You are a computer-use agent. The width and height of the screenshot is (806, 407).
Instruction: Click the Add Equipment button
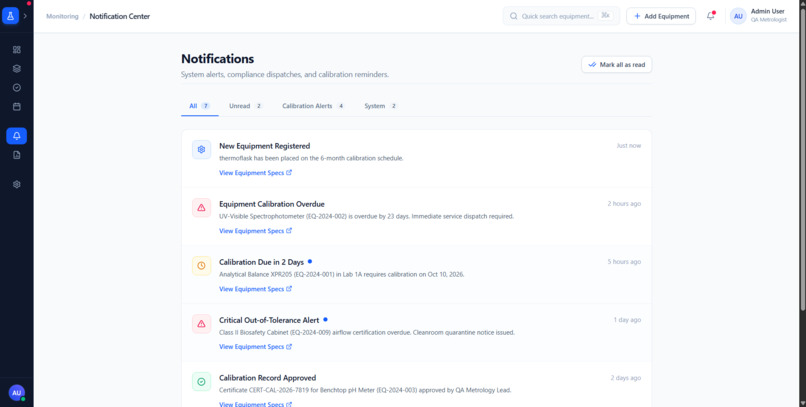pos(661,16)
